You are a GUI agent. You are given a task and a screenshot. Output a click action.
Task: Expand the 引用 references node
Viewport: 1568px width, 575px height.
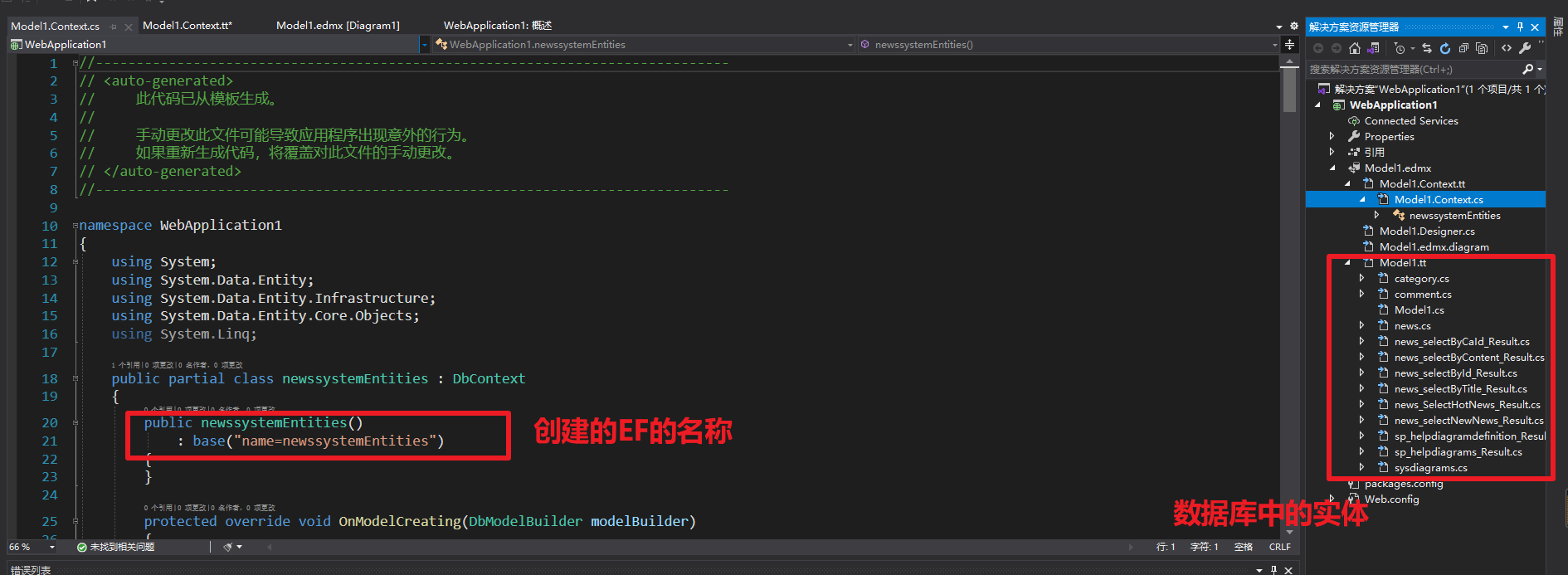pos(1332,153)
